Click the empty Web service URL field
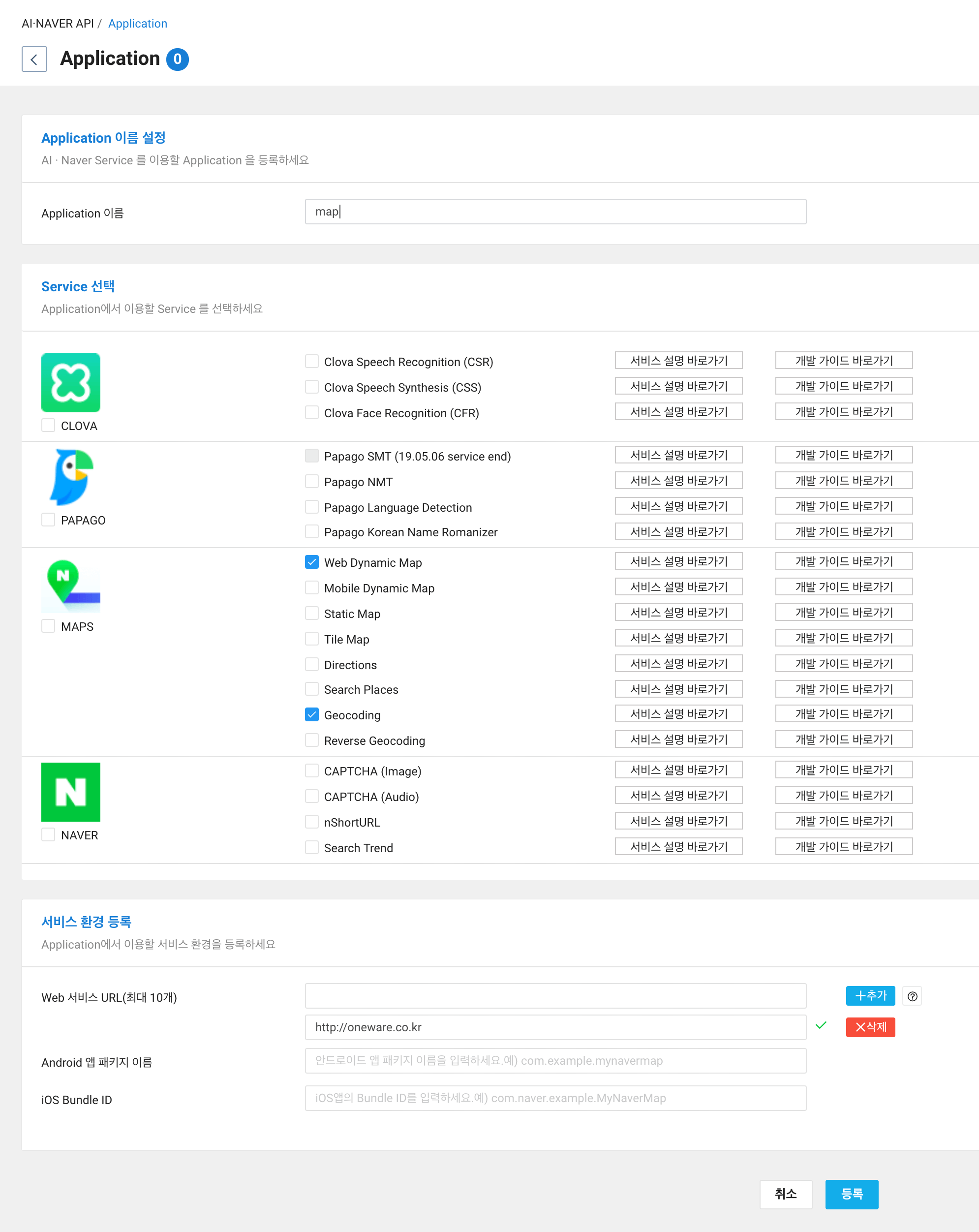Viewport: 979px width, 1232px height. pyautogui.click(x=555, y=995)
